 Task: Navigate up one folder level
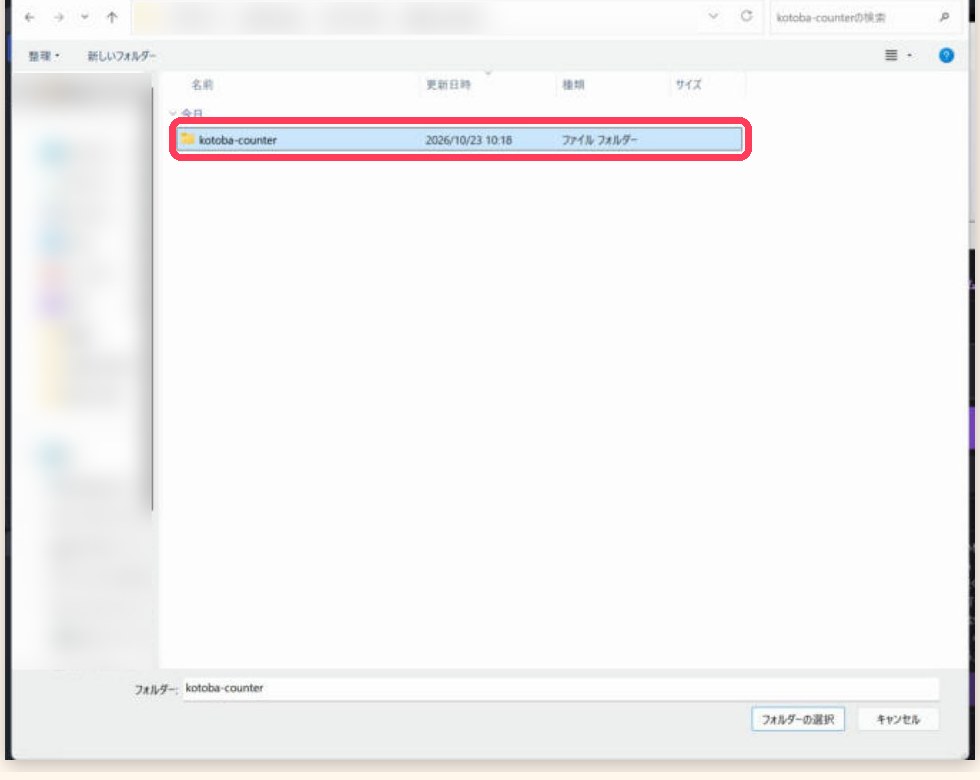(x=112, y=18)
